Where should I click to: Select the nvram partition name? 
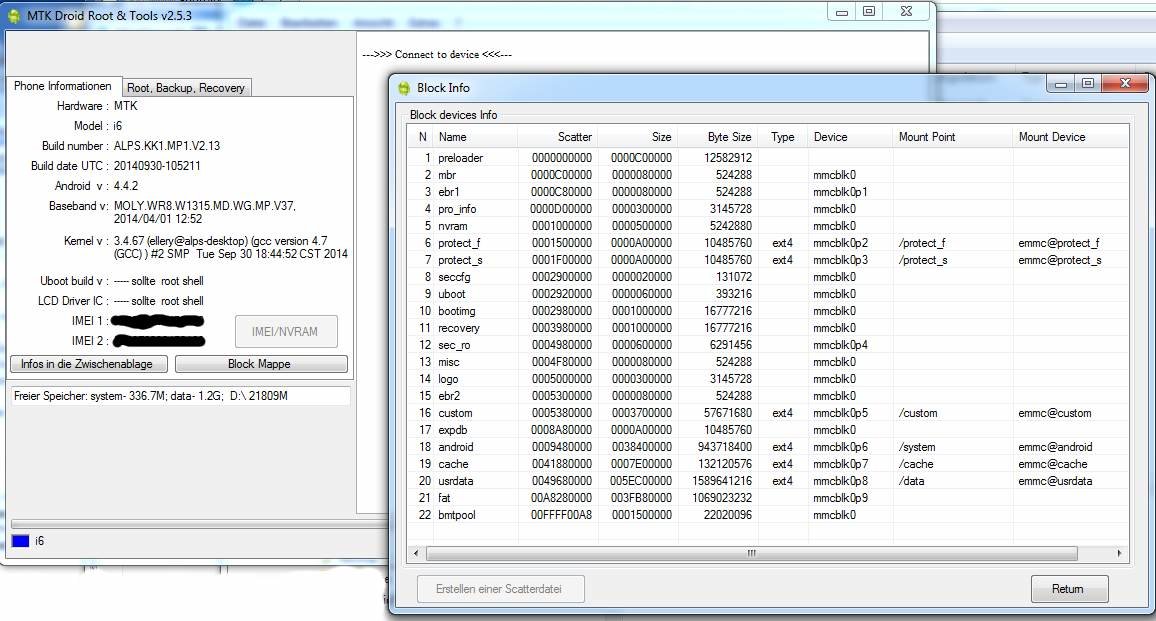point(453,226)
